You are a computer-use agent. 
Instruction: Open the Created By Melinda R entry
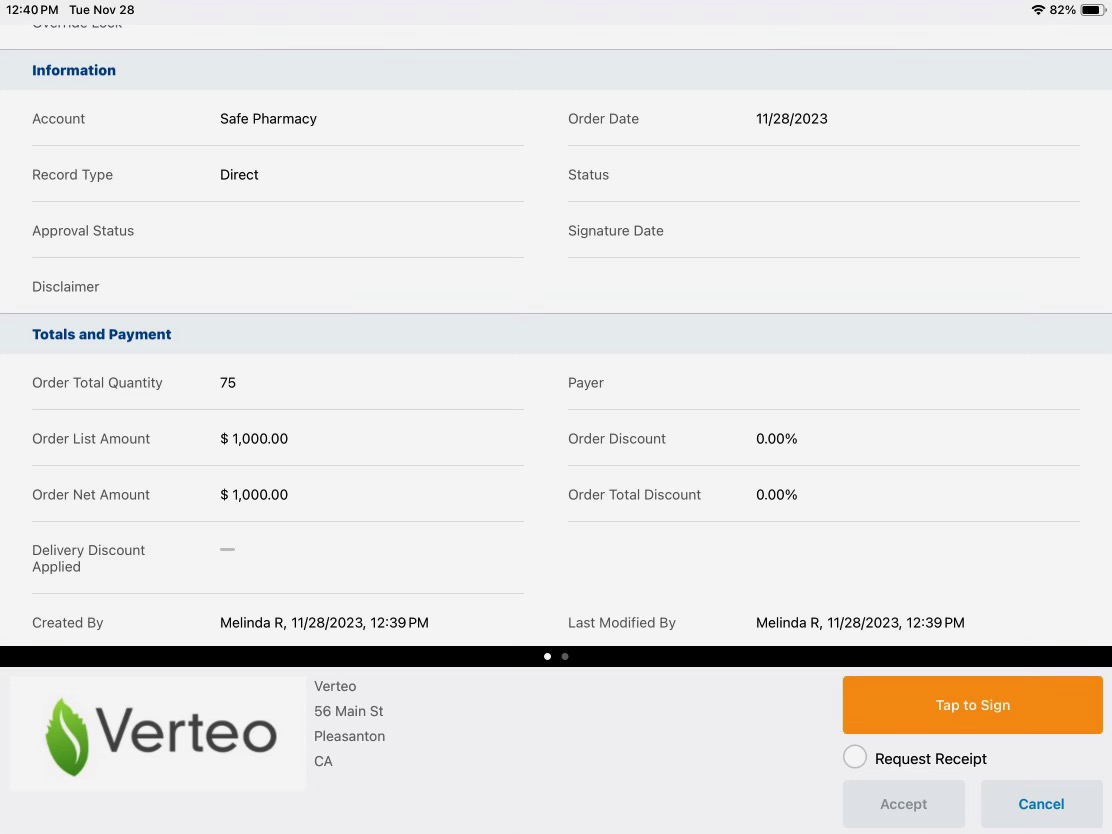click(324, 622)
